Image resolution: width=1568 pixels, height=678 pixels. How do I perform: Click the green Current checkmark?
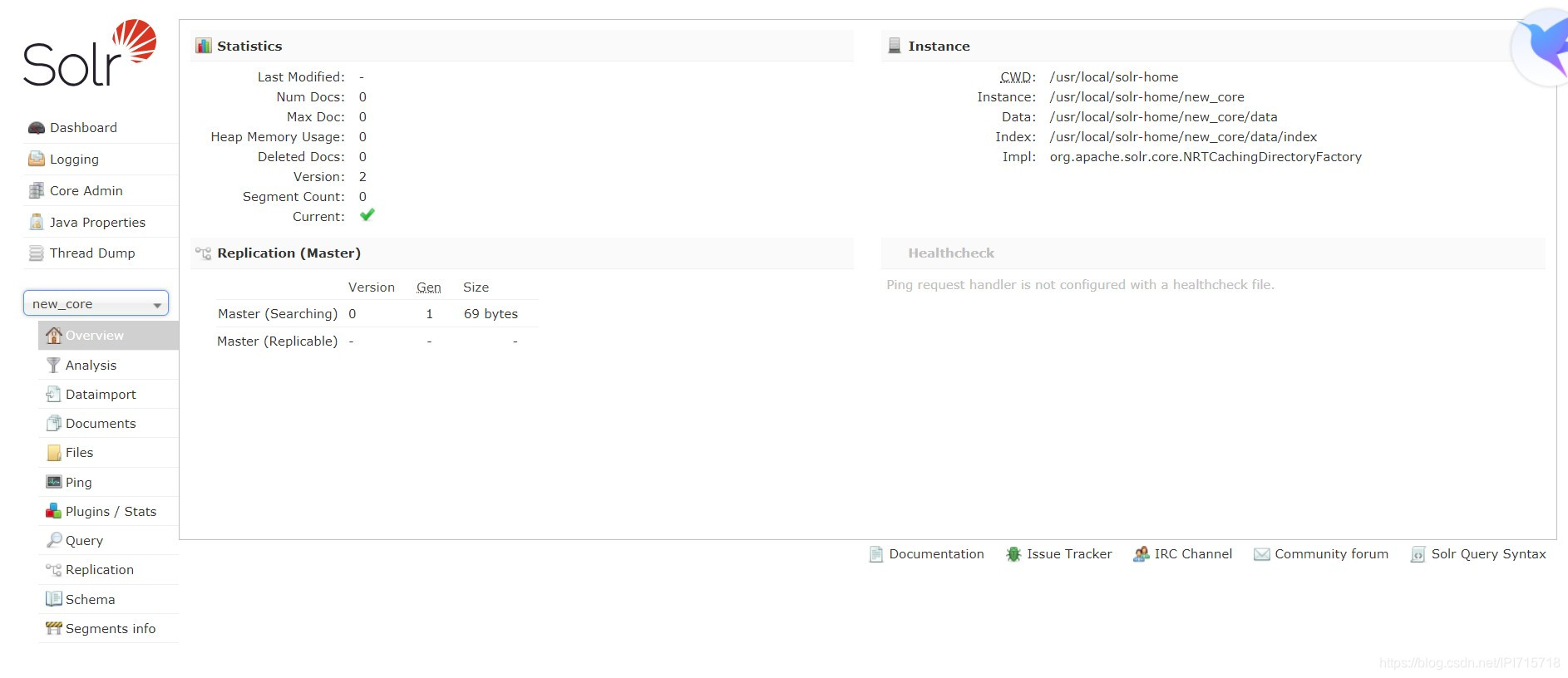coord(367,215)
